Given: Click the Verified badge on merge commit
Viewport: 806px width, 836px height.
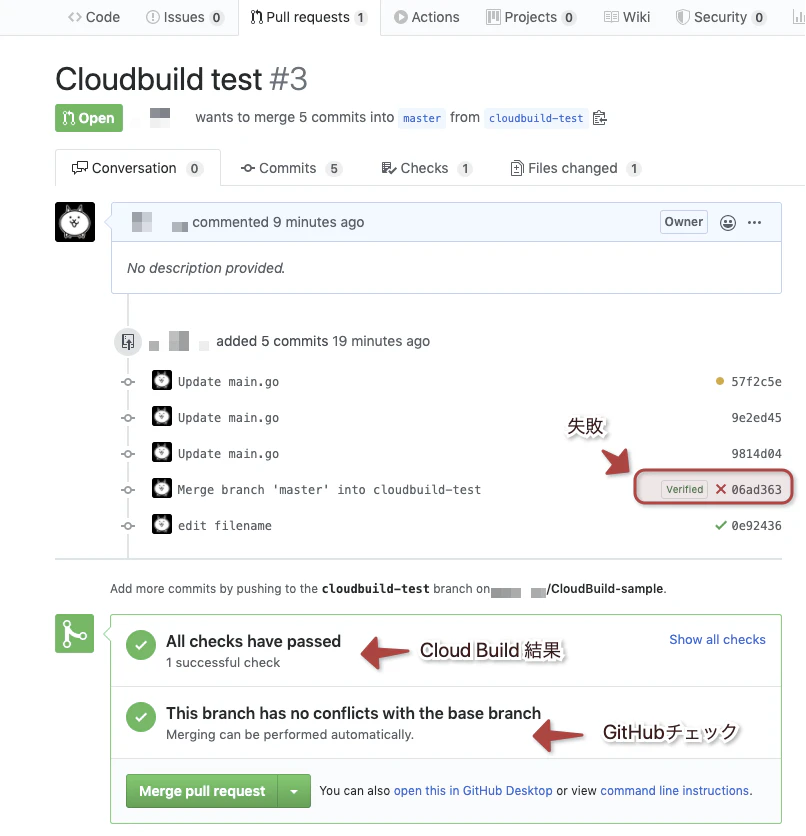Looking at the screenshot, I should tap(684, 489).
